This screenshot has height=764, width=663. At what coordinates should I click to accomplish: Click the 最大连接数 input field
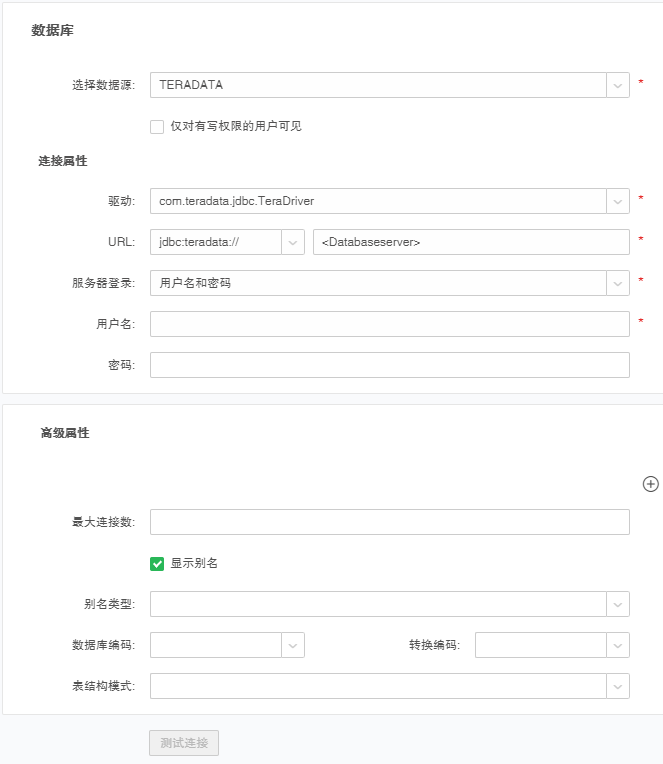tap(389, 522)
